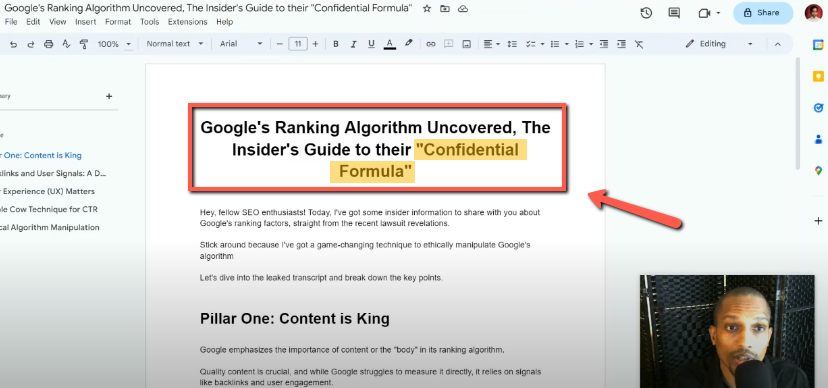828x388 pixels.
Task: Add a summary with outline plus
Action: pyautogui.click(x=109, y=96)
